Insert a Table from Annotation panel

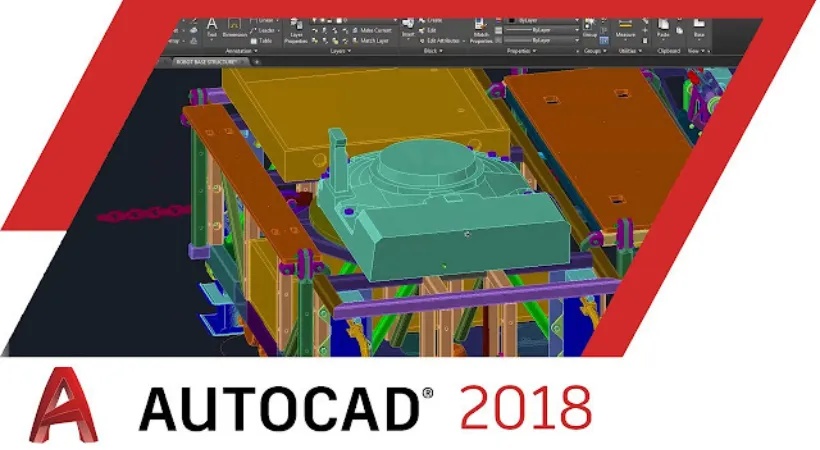pos(261,41)
